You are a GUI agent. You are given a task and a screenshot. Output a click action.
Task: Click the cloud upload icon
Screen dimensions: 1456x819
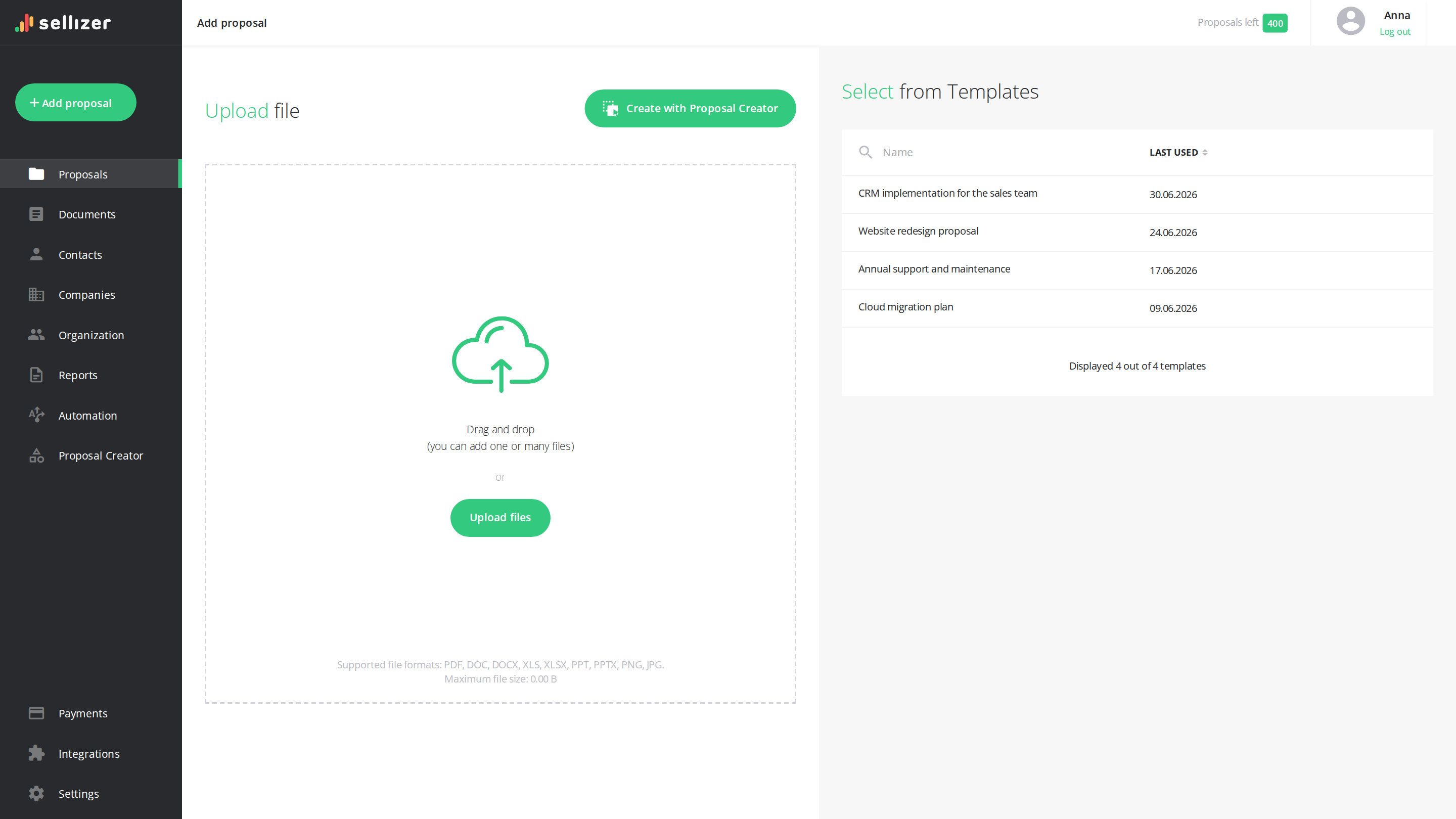(x=500, y=354)
